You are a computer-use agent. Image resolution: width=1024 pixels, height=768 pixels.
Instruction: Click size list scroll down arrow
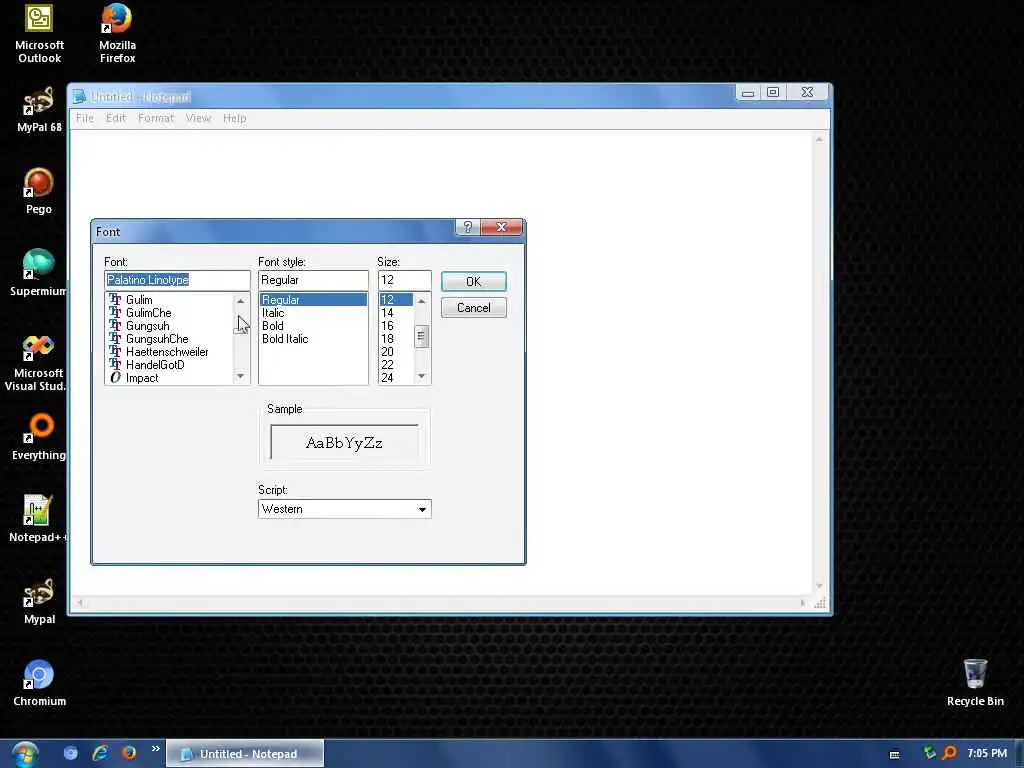click(421, 376)
